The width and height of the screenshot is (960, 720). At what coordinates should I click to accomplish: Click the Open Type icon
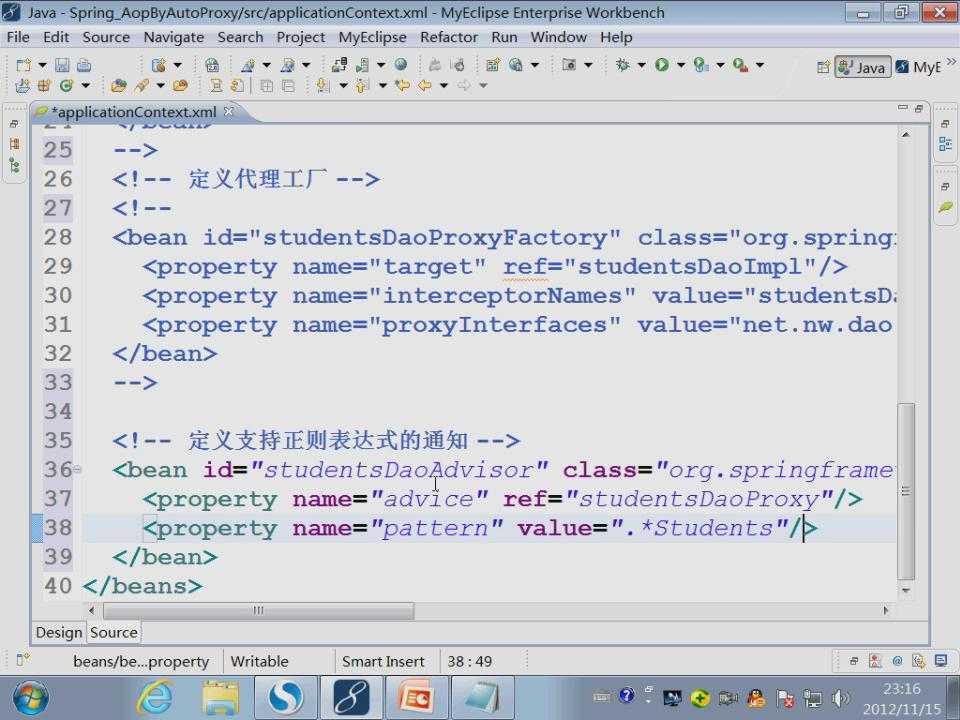119,86
